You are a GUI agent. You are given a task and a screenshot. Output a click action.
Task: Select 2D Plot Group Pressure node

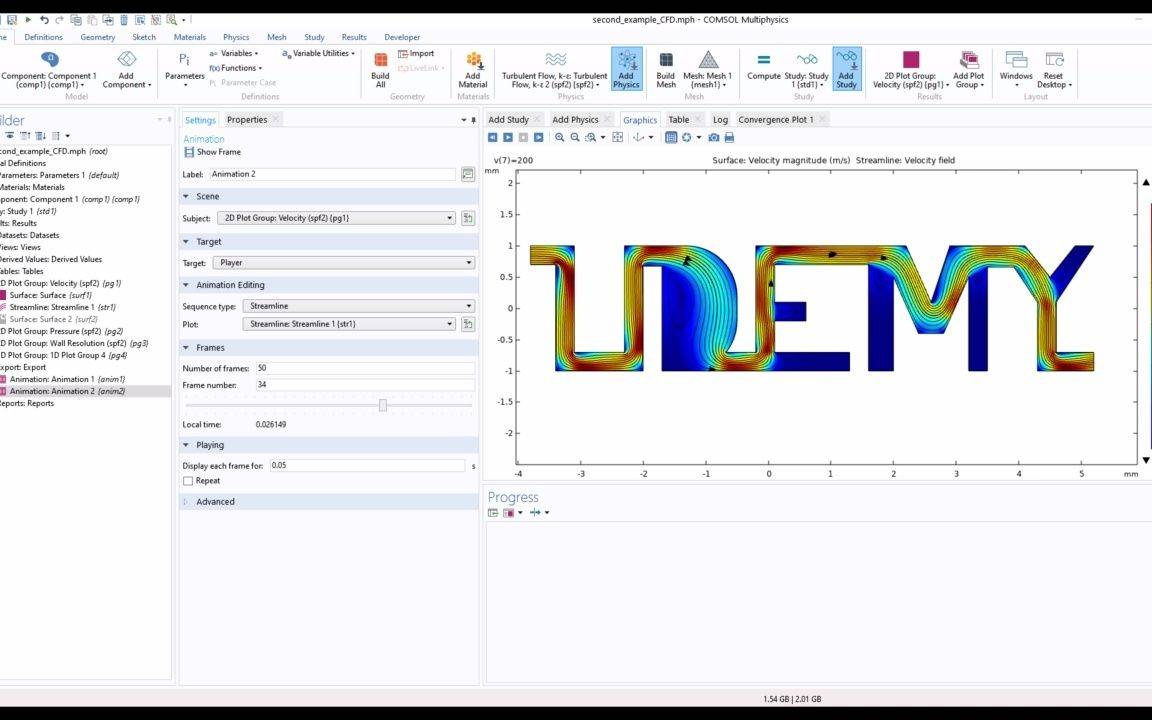(62, 331)
